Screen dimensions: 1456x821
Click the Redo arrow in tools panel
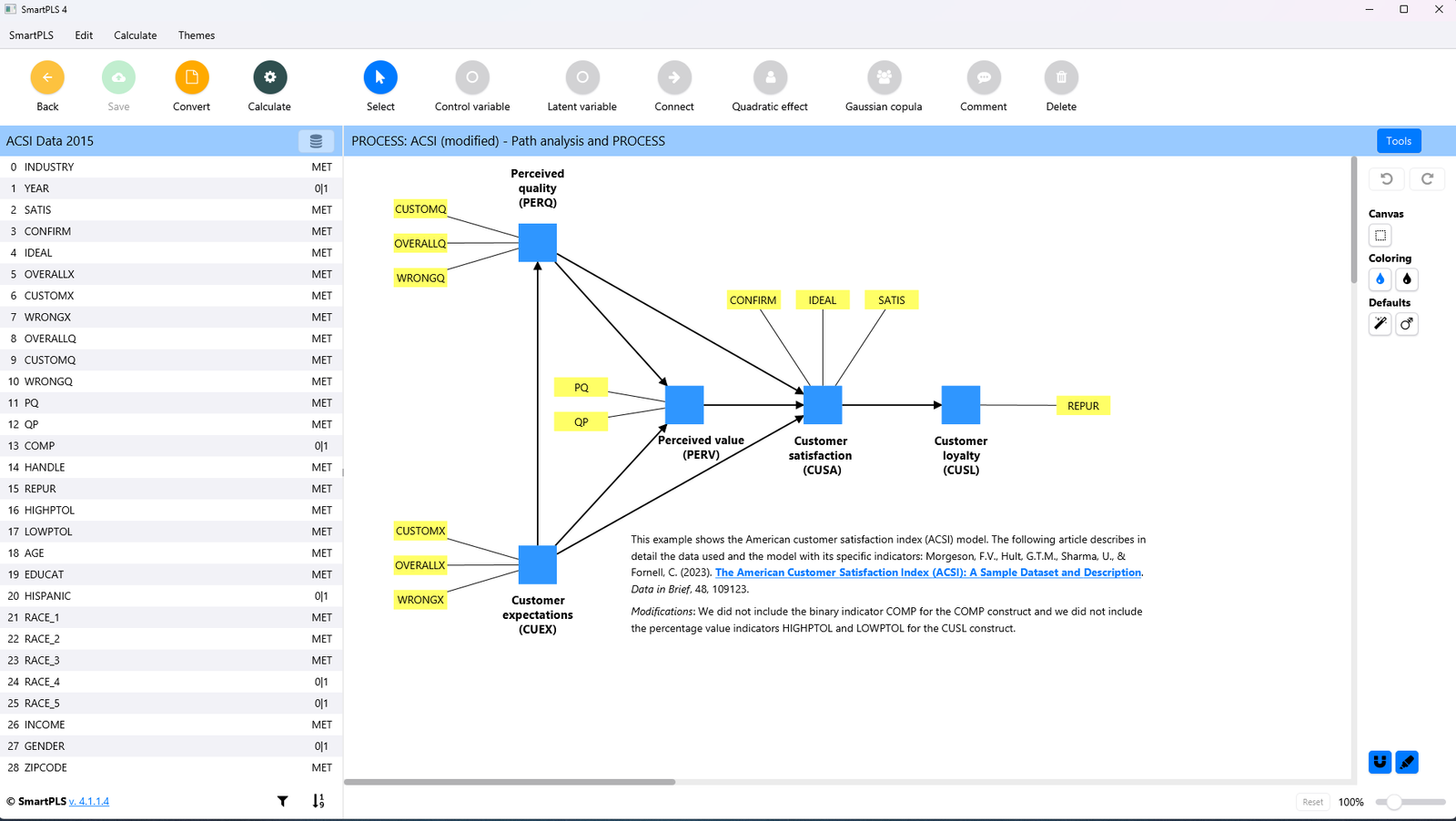[1427, 179]
